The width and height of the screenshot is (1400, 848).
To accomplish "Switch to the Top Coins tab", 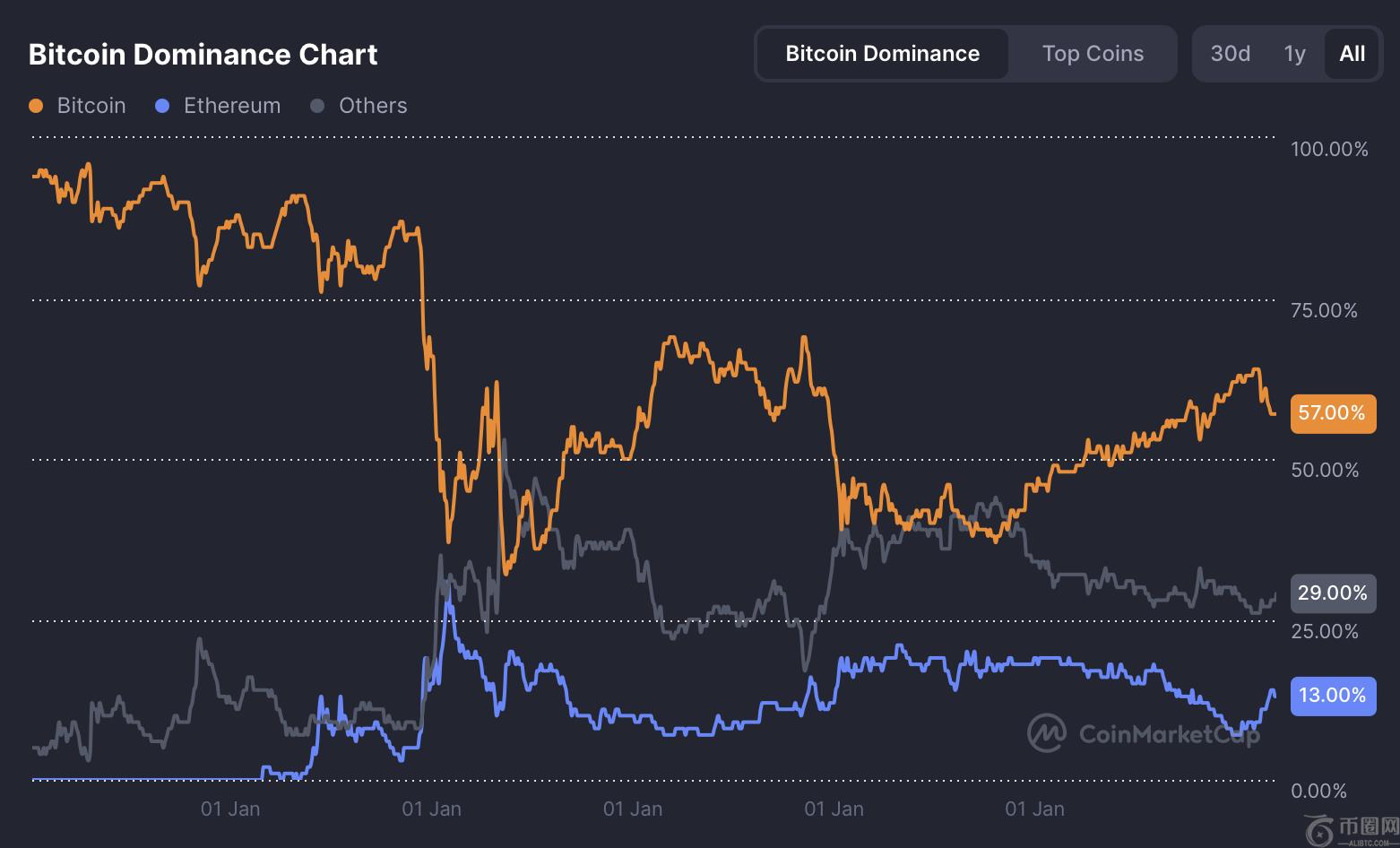I will point(1093,54).
